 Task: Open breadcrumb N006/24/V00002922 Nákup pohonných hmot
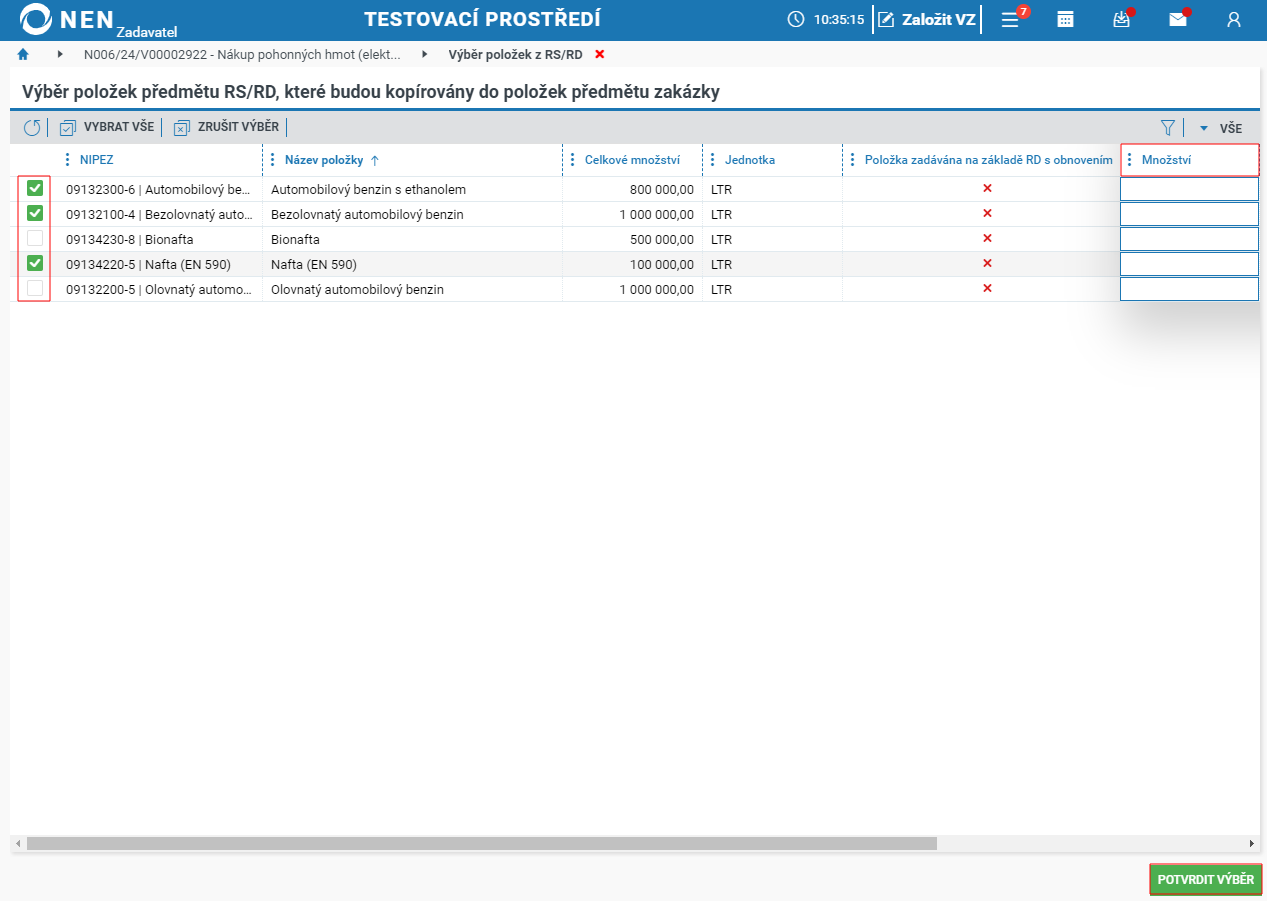coord(242,54)
